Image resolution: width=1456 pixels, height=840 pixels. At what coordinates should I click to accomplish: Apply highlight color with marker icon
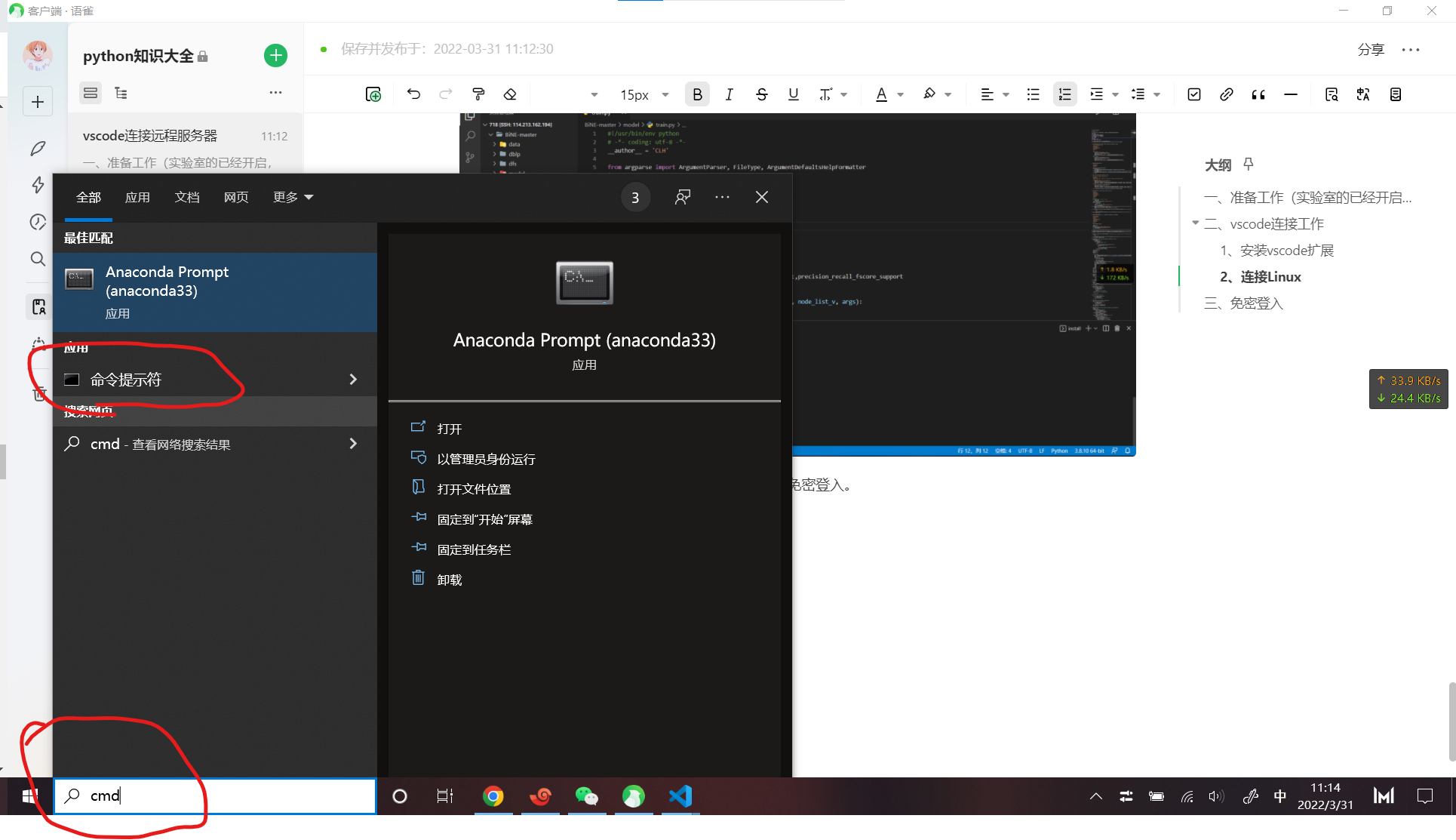click(929, 94)
